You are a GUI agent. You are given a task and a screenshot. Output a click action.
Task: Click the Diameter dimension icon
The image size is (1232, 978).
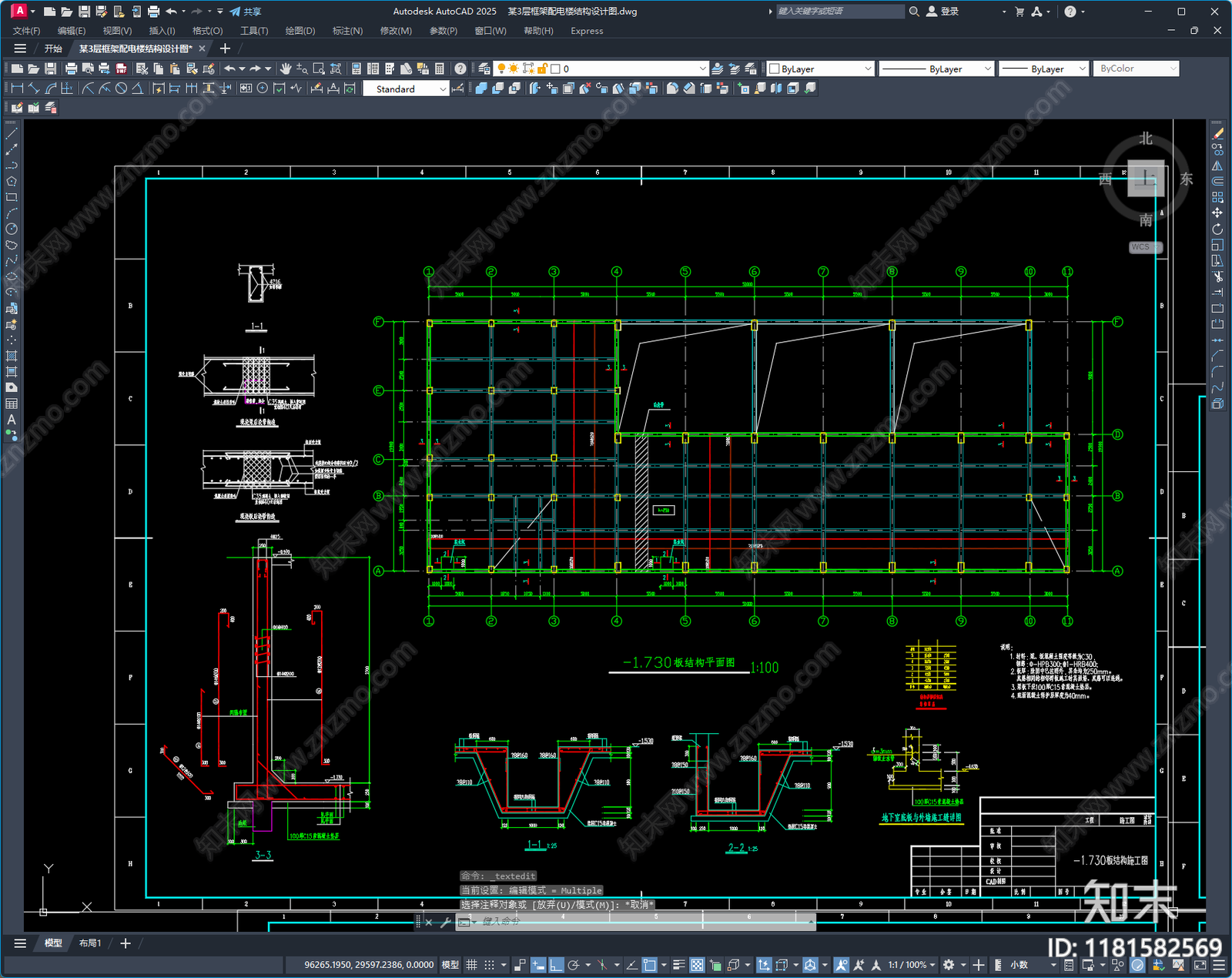(x=121, y=89)
